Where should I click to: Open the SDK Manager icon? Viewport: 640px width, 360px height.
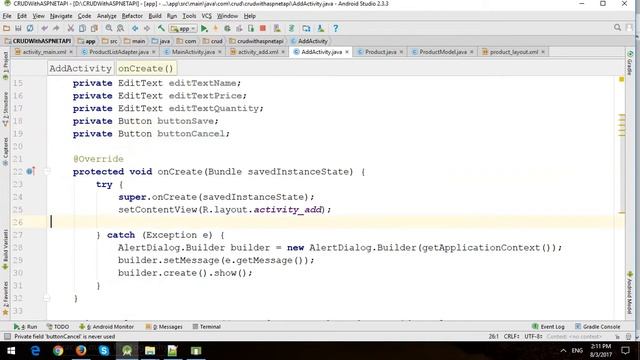(x=321, y=28)
